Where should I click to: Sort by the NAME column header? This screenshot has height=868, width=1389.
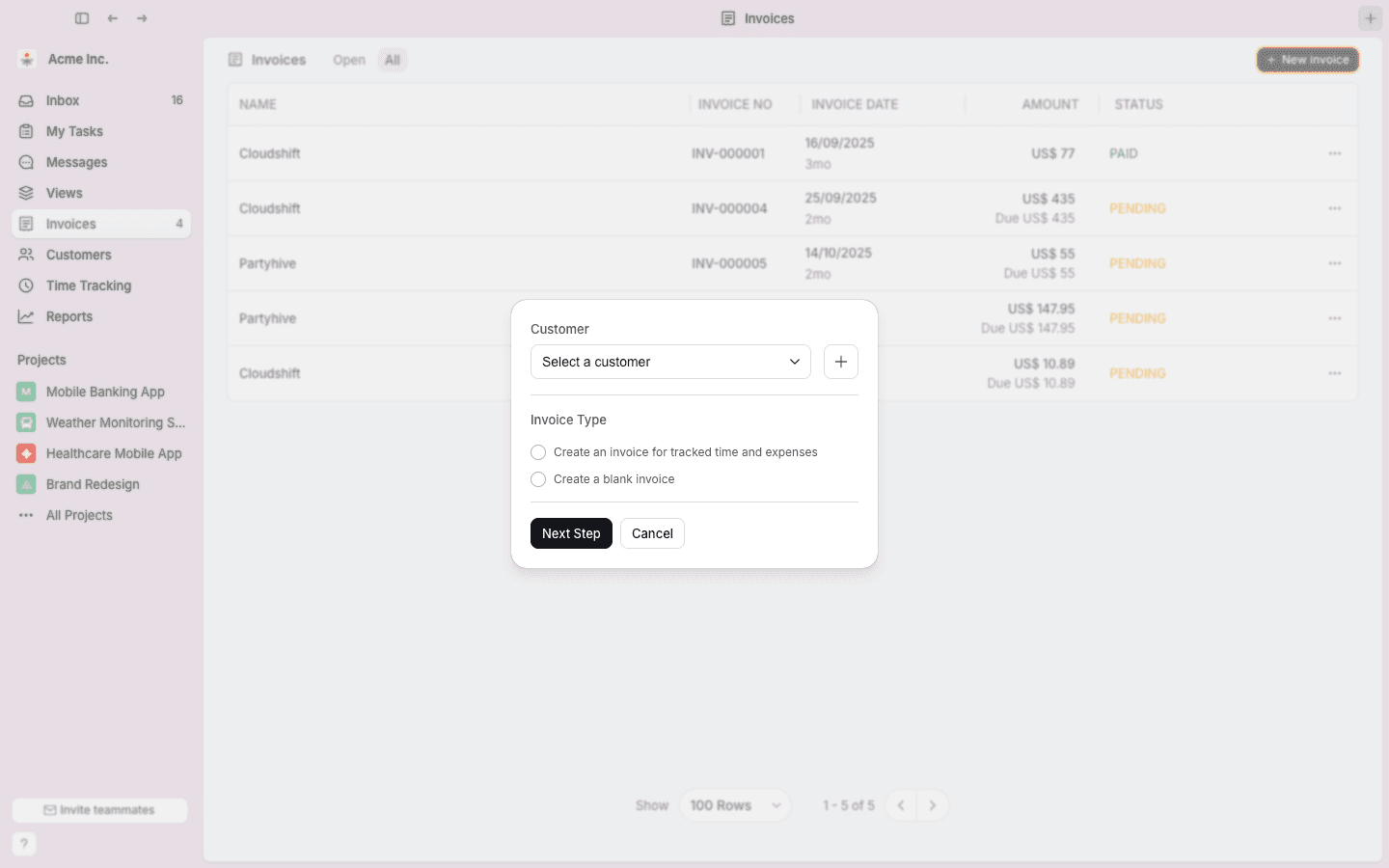click(258, 104)
